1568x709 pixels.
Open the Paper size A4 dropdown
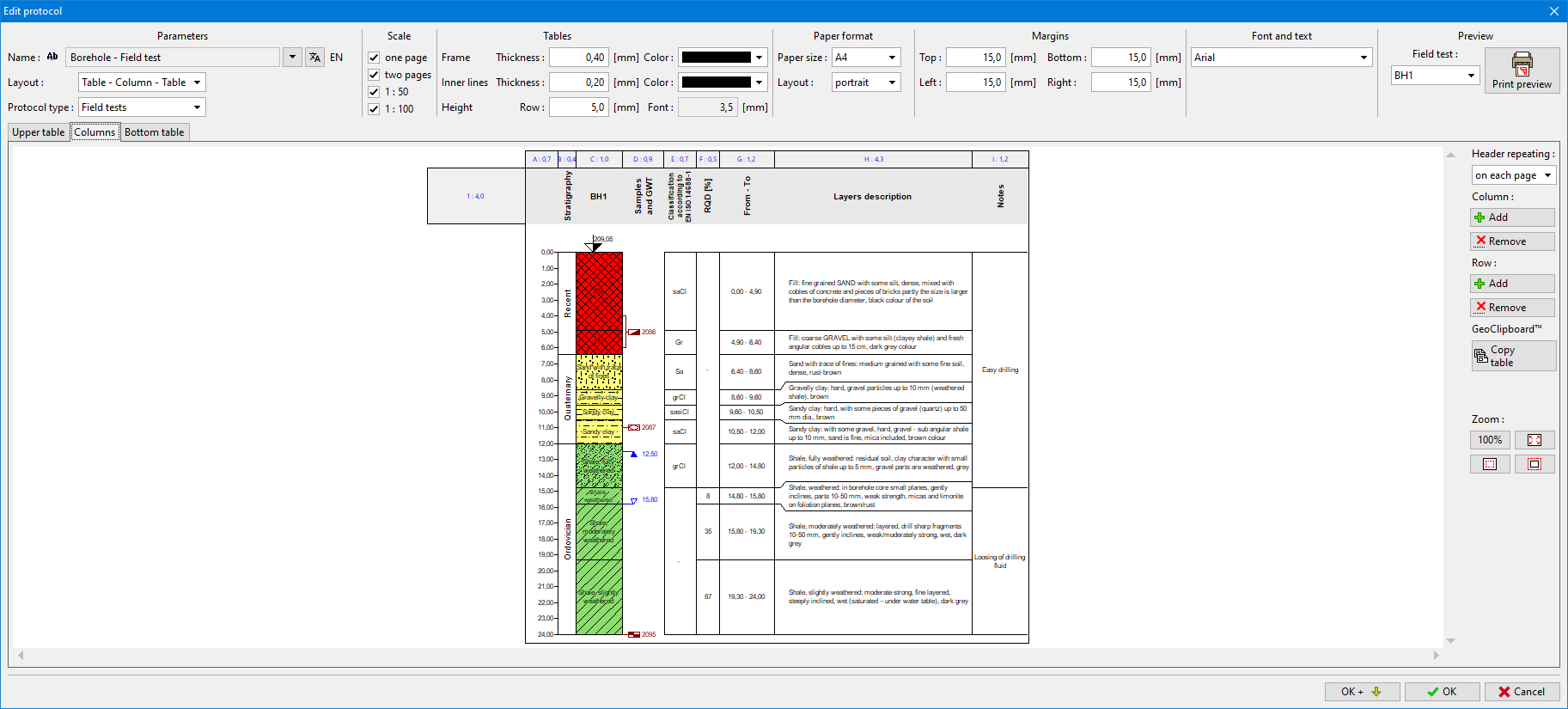pyautogui.click(x=866, y=58)
